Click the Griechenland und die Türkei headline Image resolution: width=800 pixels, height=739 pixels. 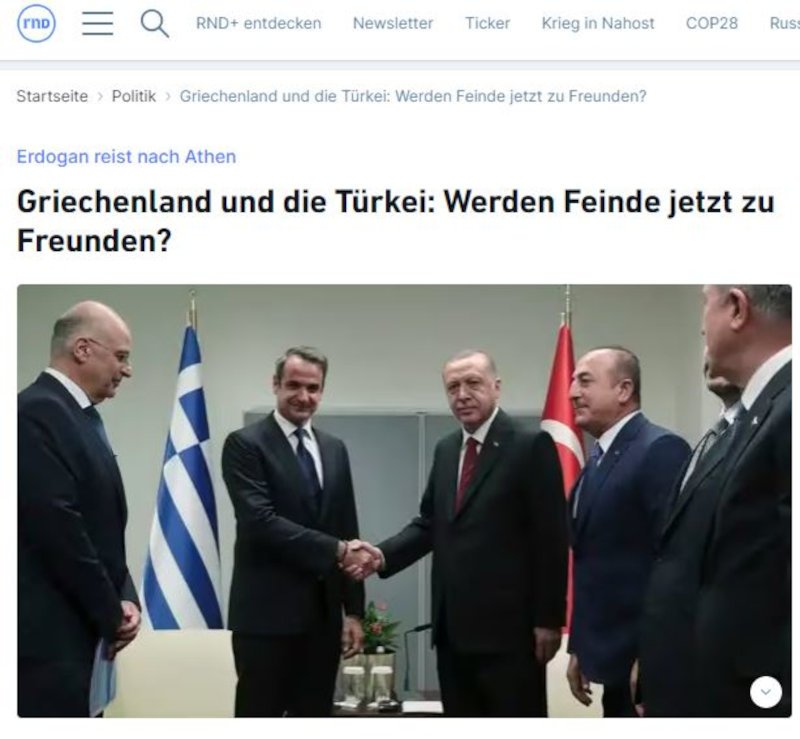tap(396, 221)
